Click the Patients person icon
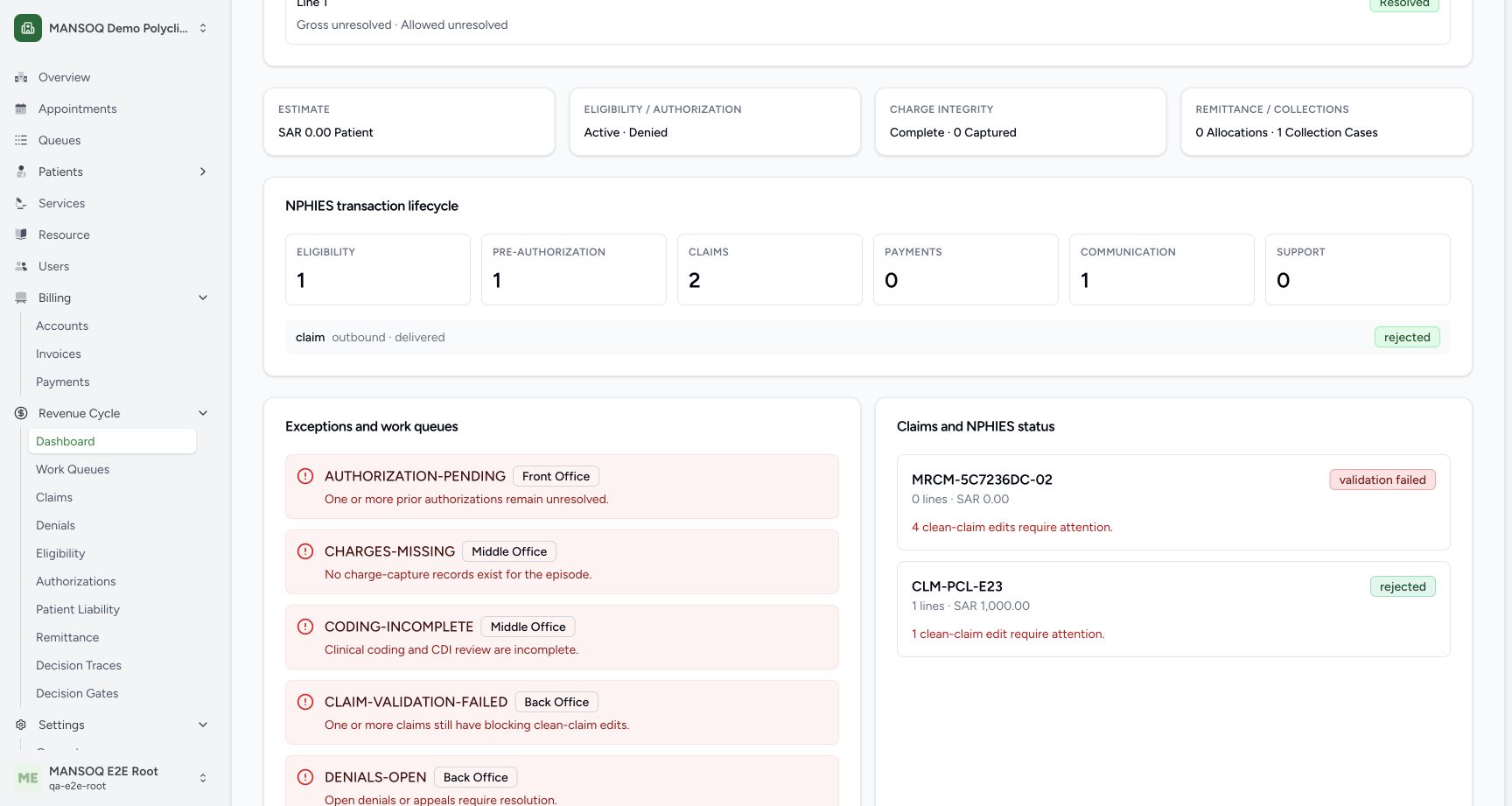This screenshot has height=806, width=1512. pyautogui.click(x=21, y=172)
